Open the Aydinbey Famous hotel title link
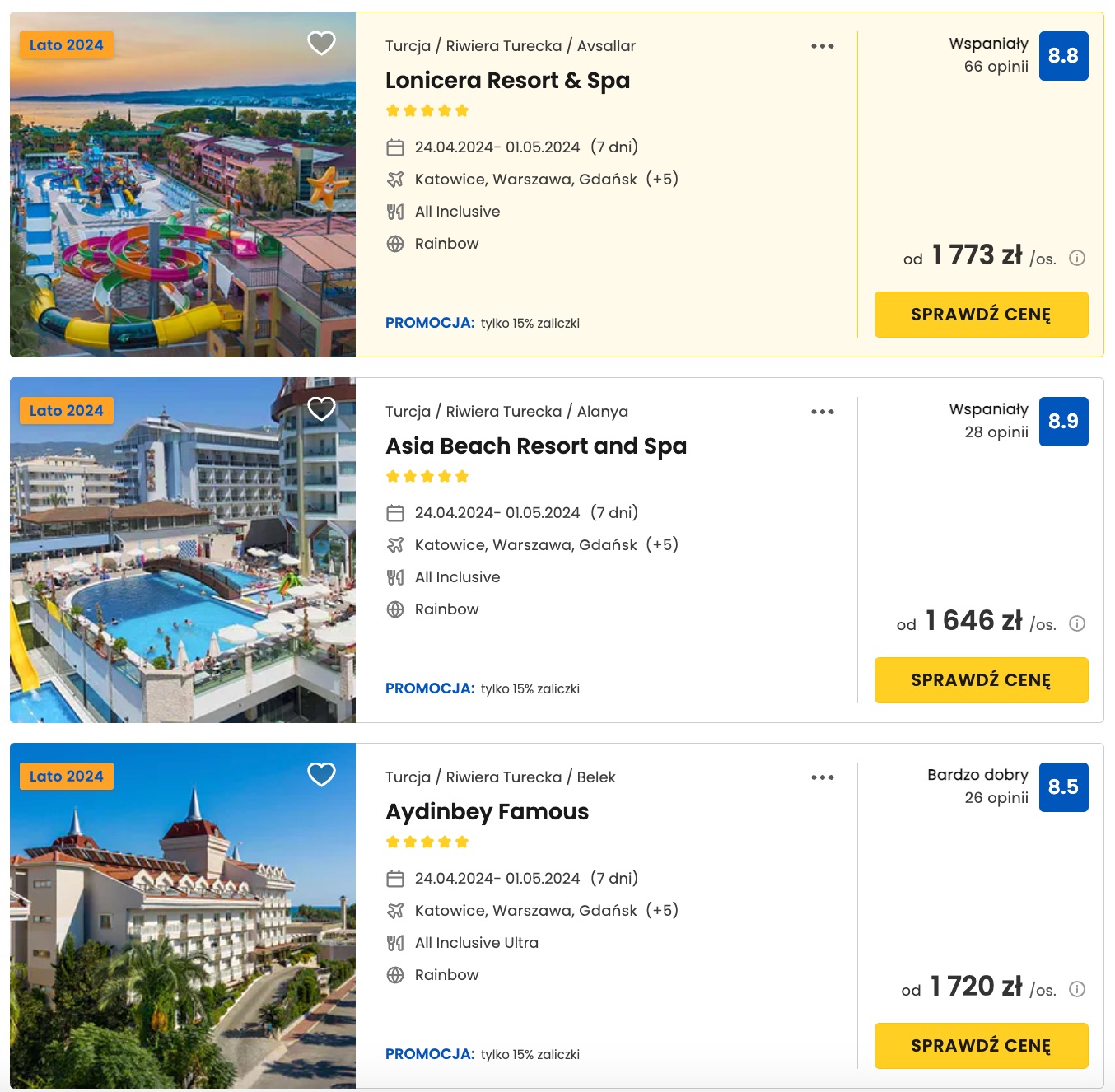Viewport: 1115px width, 1092px height. [x=488, y=812]
